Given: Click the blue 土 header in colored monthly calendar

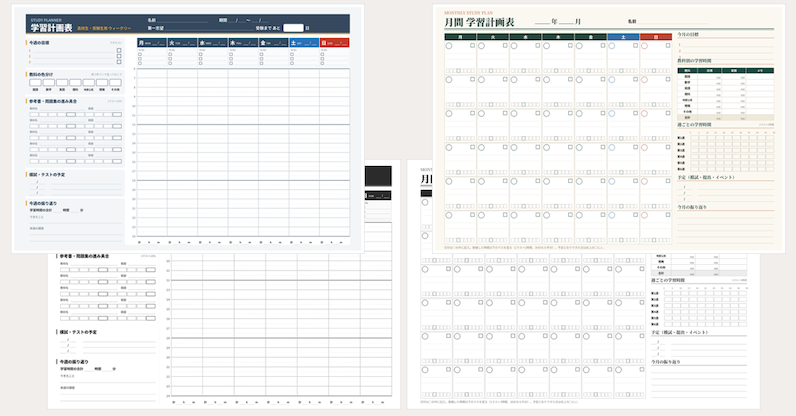Looking at the screenshot, I should point(623,37).
